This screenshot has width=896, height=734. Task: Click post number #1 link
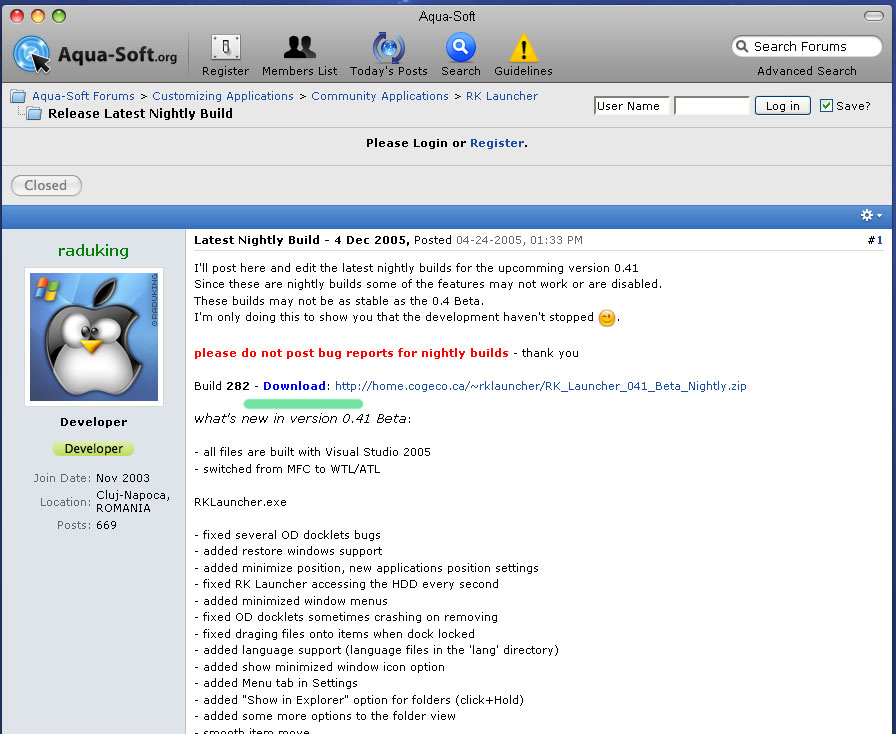875,240
